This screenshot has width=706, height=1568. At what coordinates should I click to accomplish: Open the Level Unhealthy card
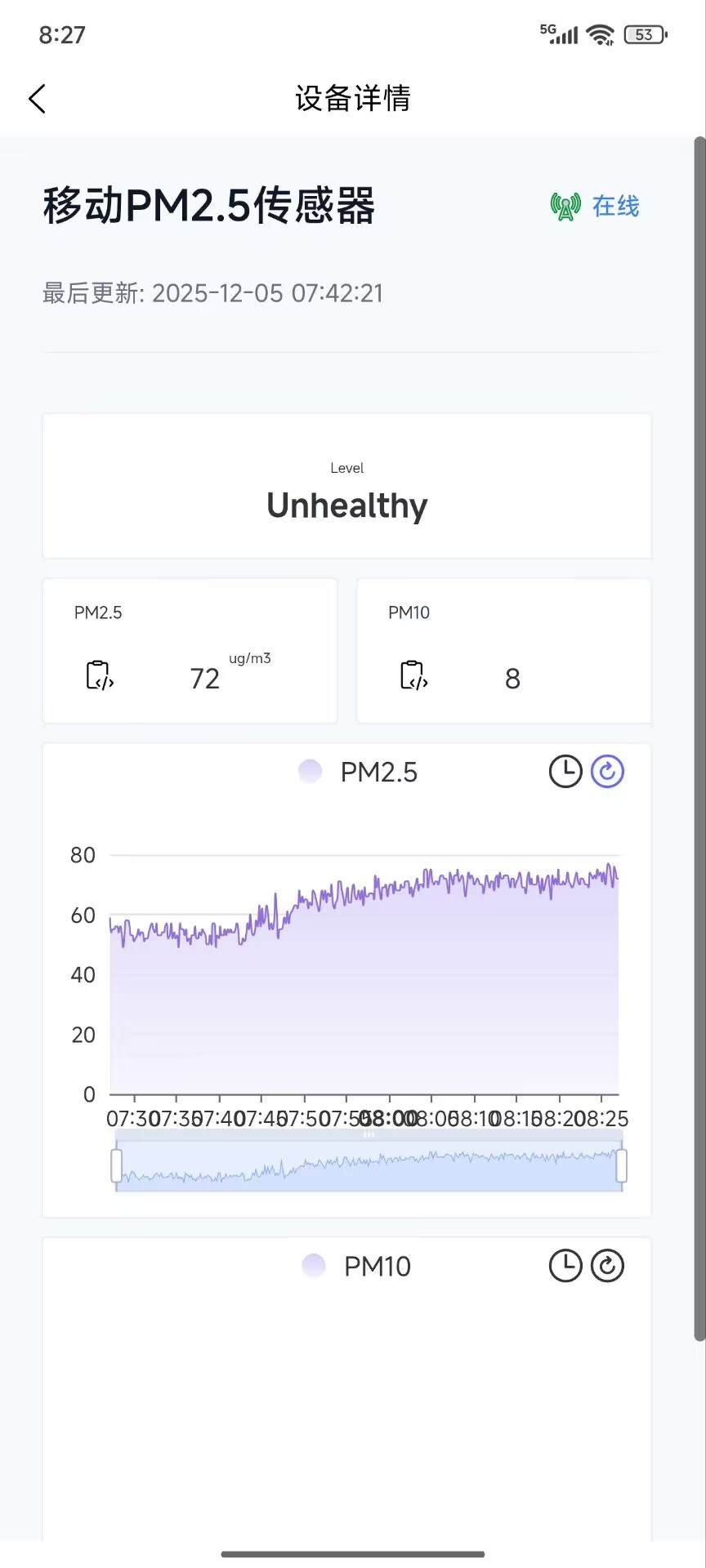point(347,487)
